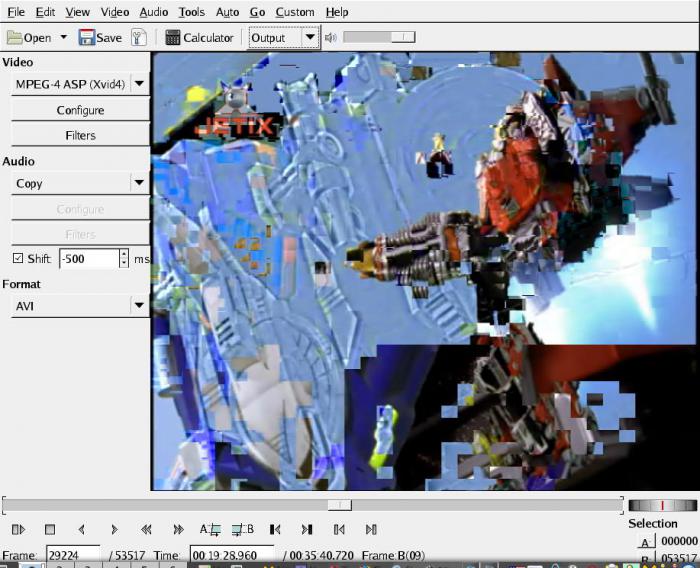Screen dimensions: 700x568
Task: Open the Go menu
Action: point(257,12)
